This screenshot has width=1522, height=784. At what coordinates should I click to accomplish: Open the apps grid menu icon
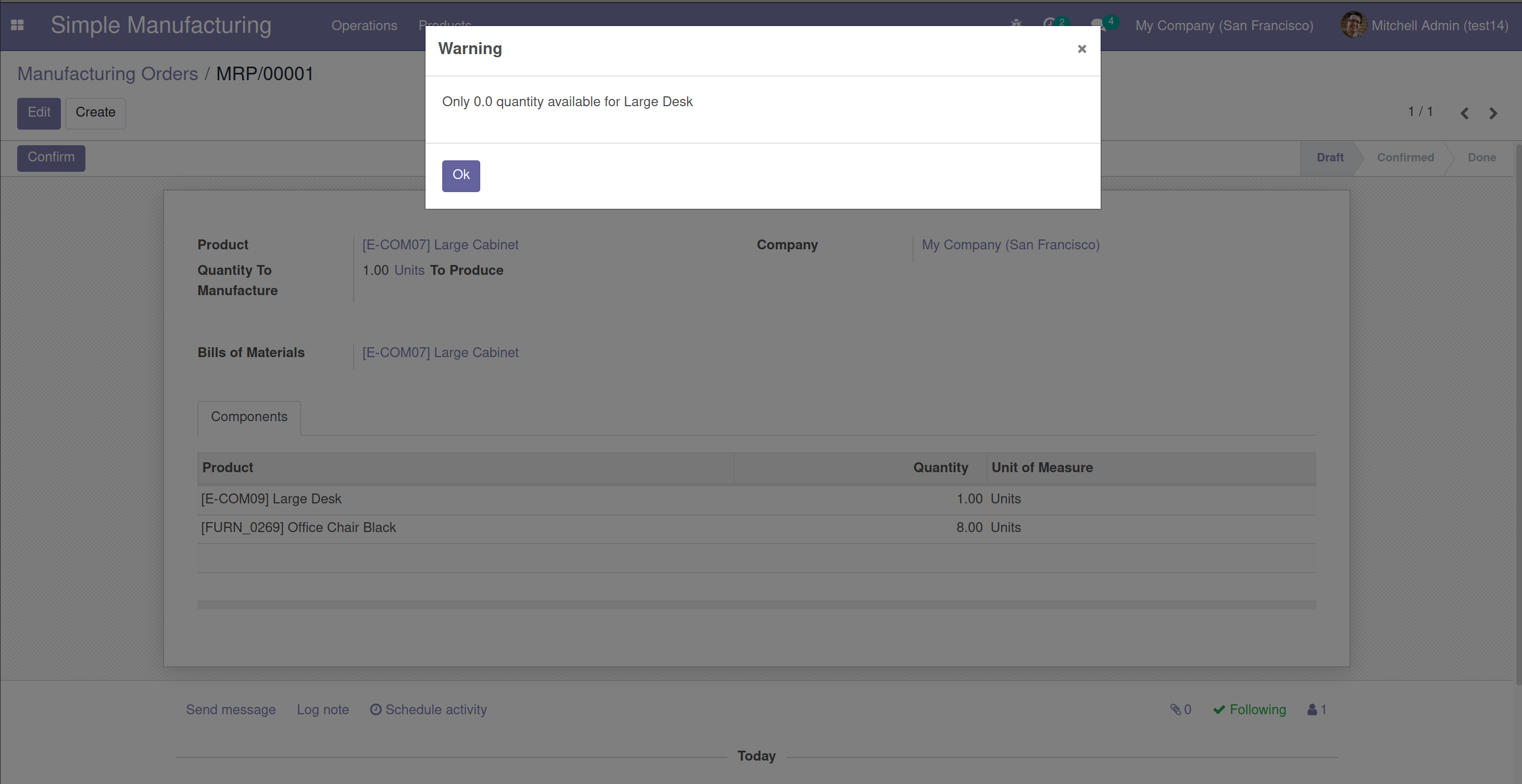click(x=17, y=26)
